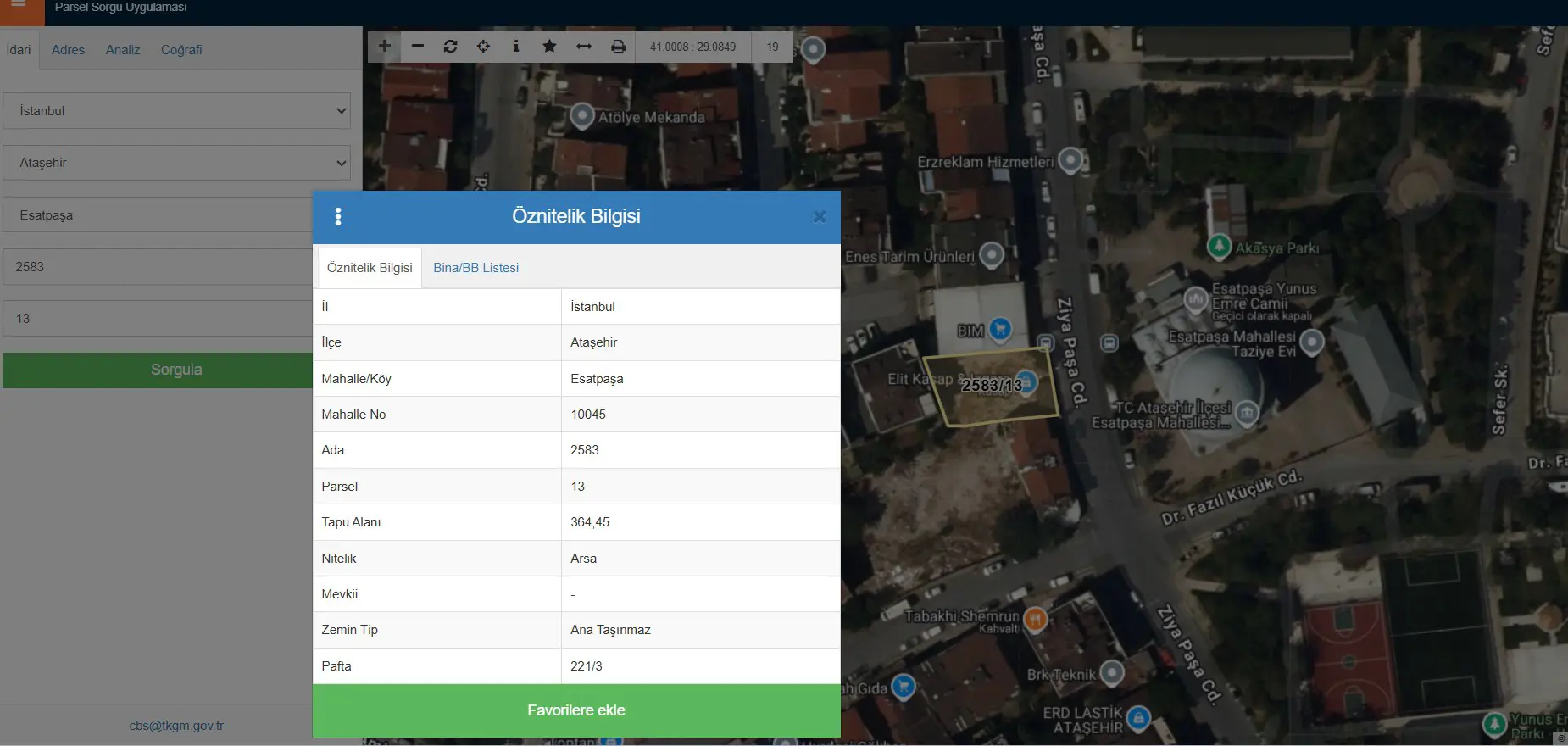Select the distance measure arrow tool
Viewport: 1568px width, 746px height.
tap(584, 47)
